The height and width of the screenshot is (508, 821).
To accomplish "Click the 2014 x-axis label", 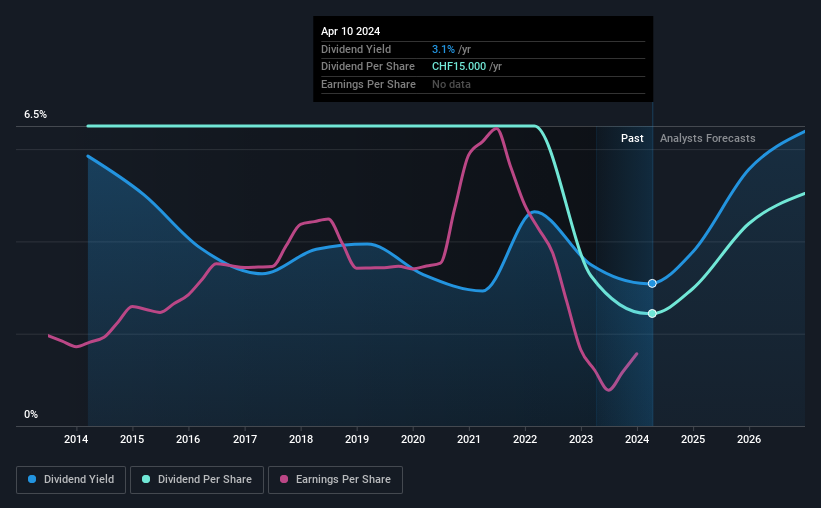I will (76, 439).
